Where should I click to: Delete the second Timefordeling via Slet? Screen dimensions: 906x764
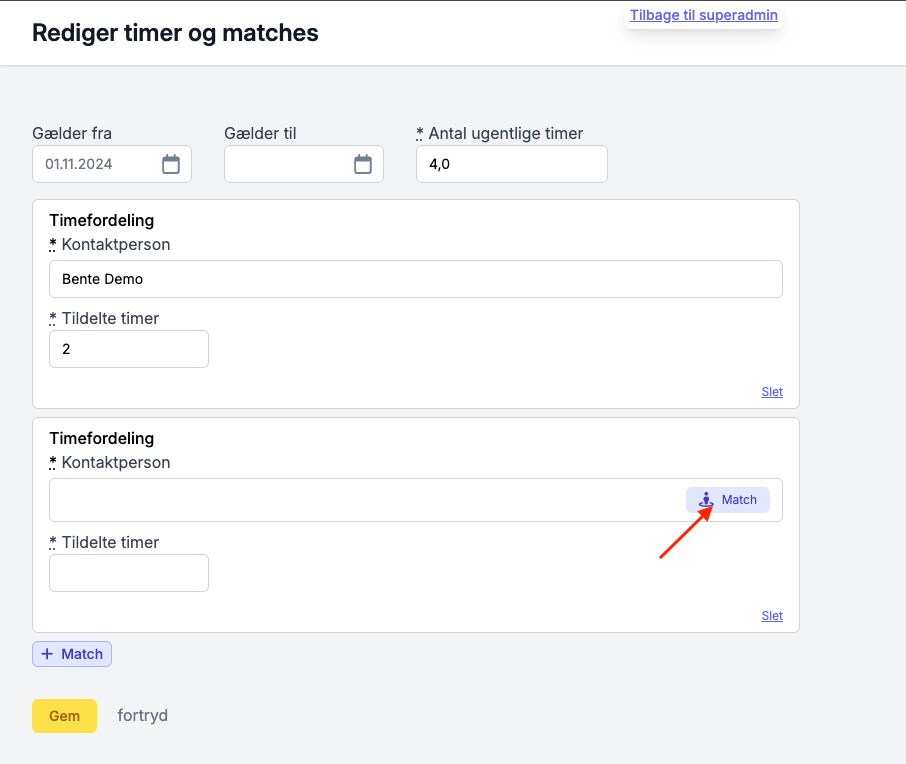click(772, 616)
